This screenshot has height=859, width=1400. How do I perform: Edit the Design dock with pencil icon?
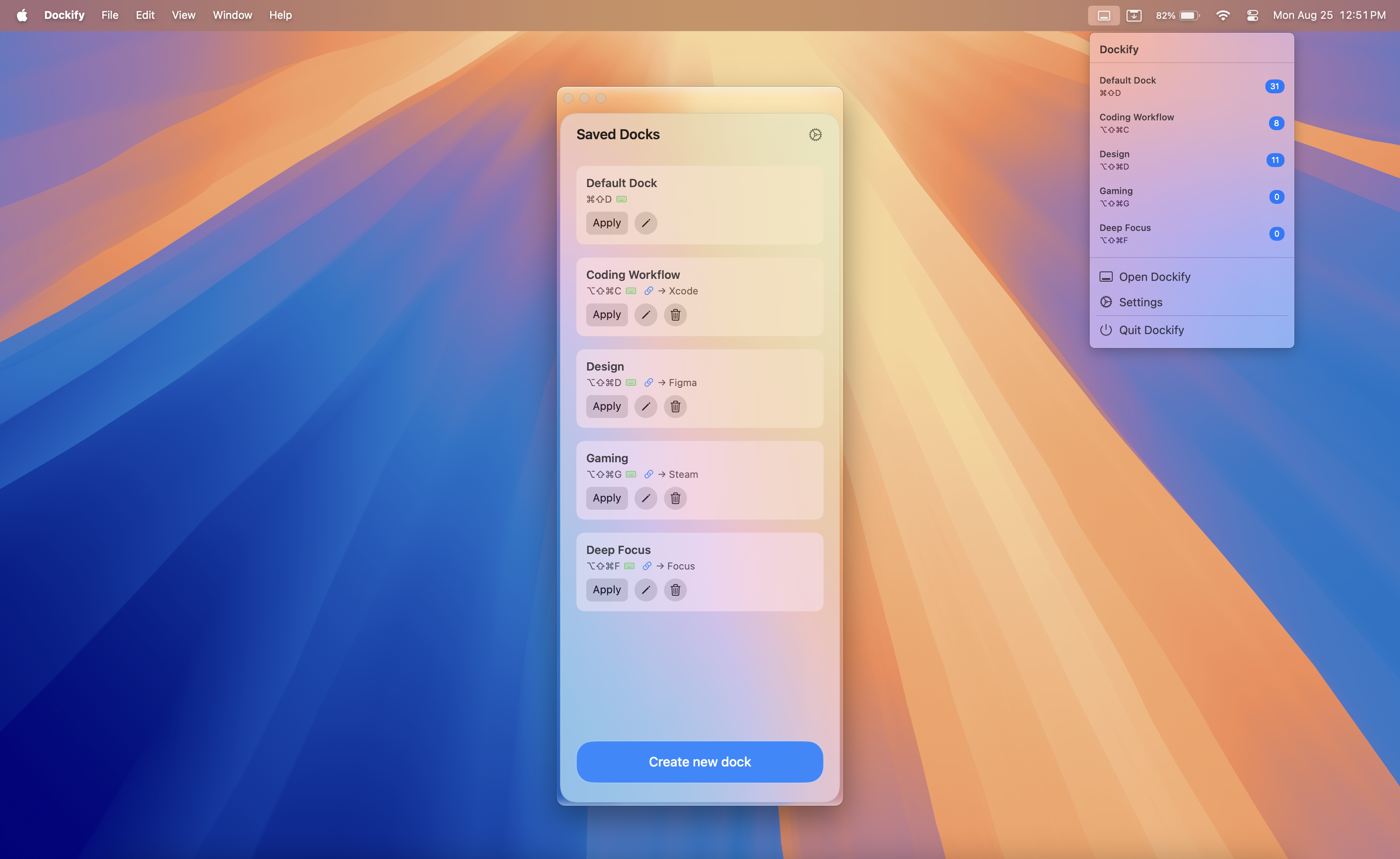(x=646, y=407)
